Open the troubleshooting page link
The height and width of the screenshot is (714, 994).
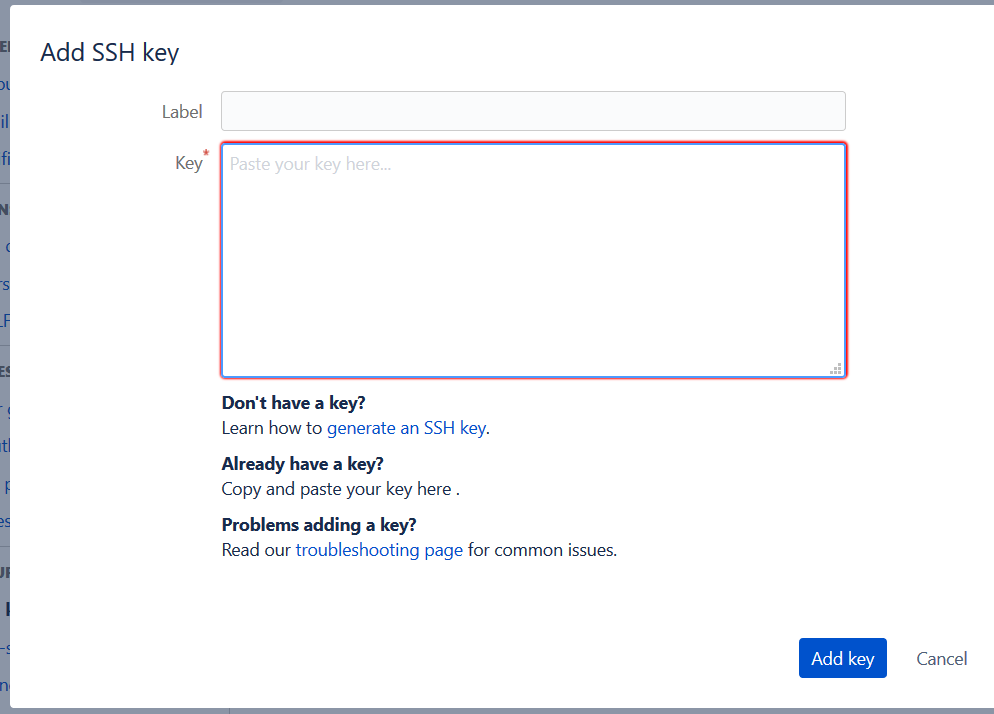click(x=379, y=550)
